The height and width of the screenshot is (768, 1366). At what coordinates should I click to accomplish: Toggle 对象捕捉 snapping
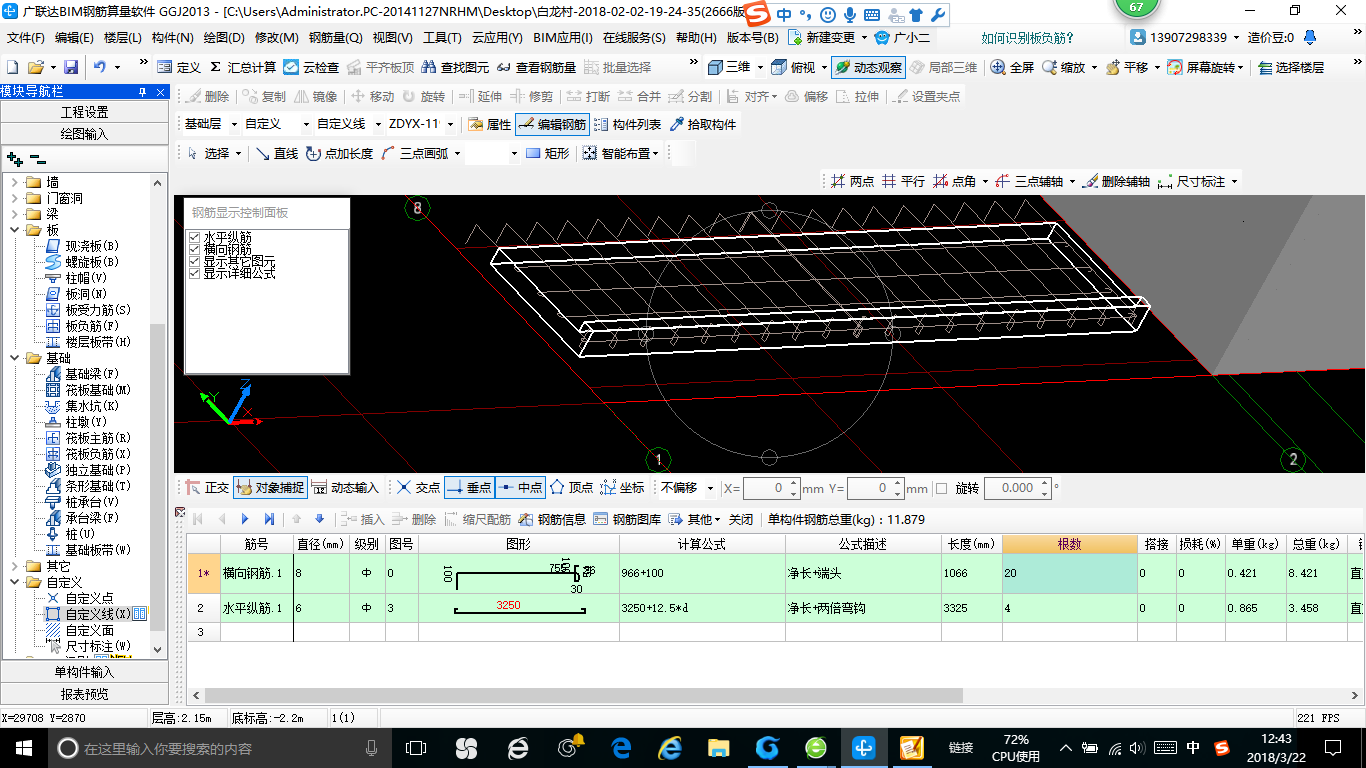click(269, 488)
